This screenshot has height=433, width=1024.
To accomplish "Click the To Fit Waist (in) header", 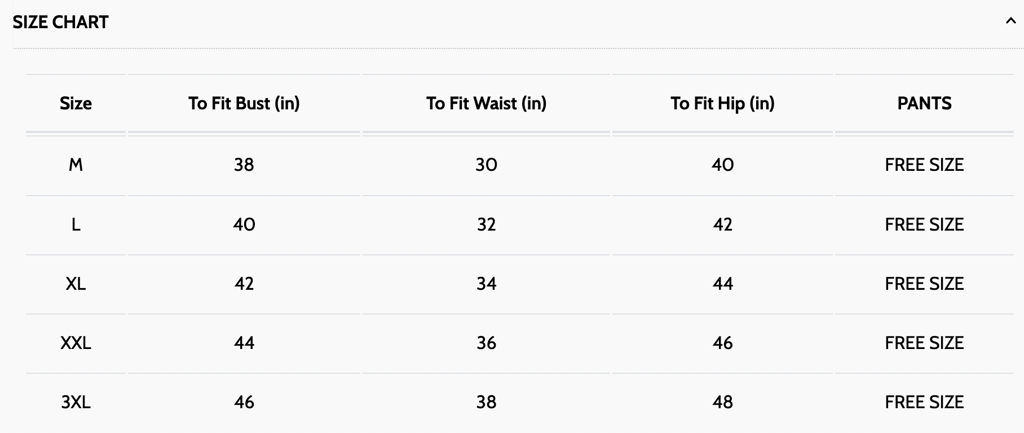I will pyautogui.click(x=487, y=103).
